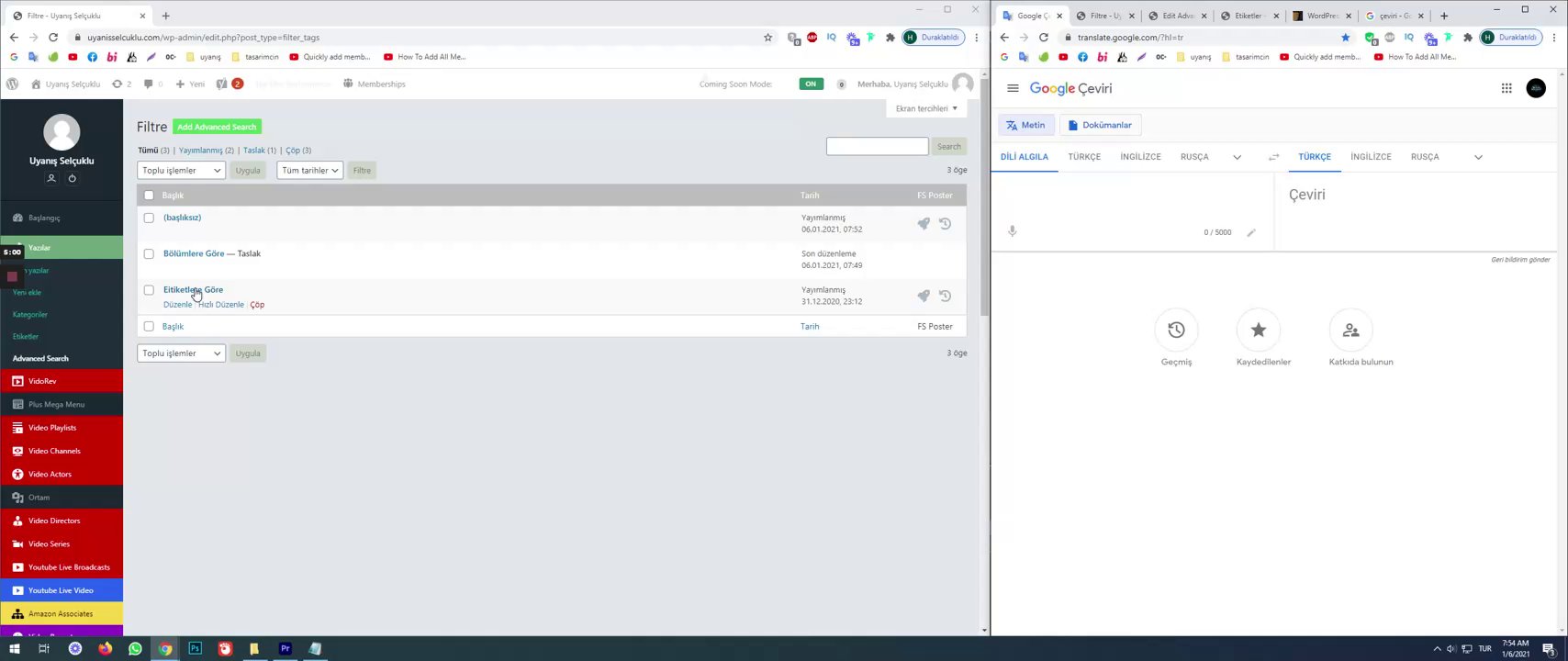The width and height of the screenshot is (1568, 661).
Task: Swap languages in Google Translate
Action: pyautogui.click(x=1273, y=157)
